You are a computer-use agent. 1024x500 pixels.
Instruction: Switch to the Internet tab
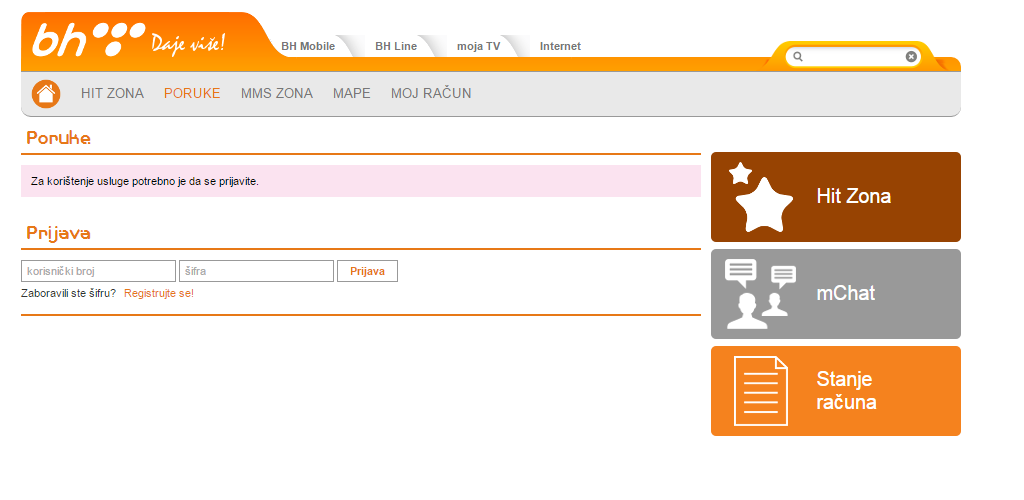click(x=560, y=46)
